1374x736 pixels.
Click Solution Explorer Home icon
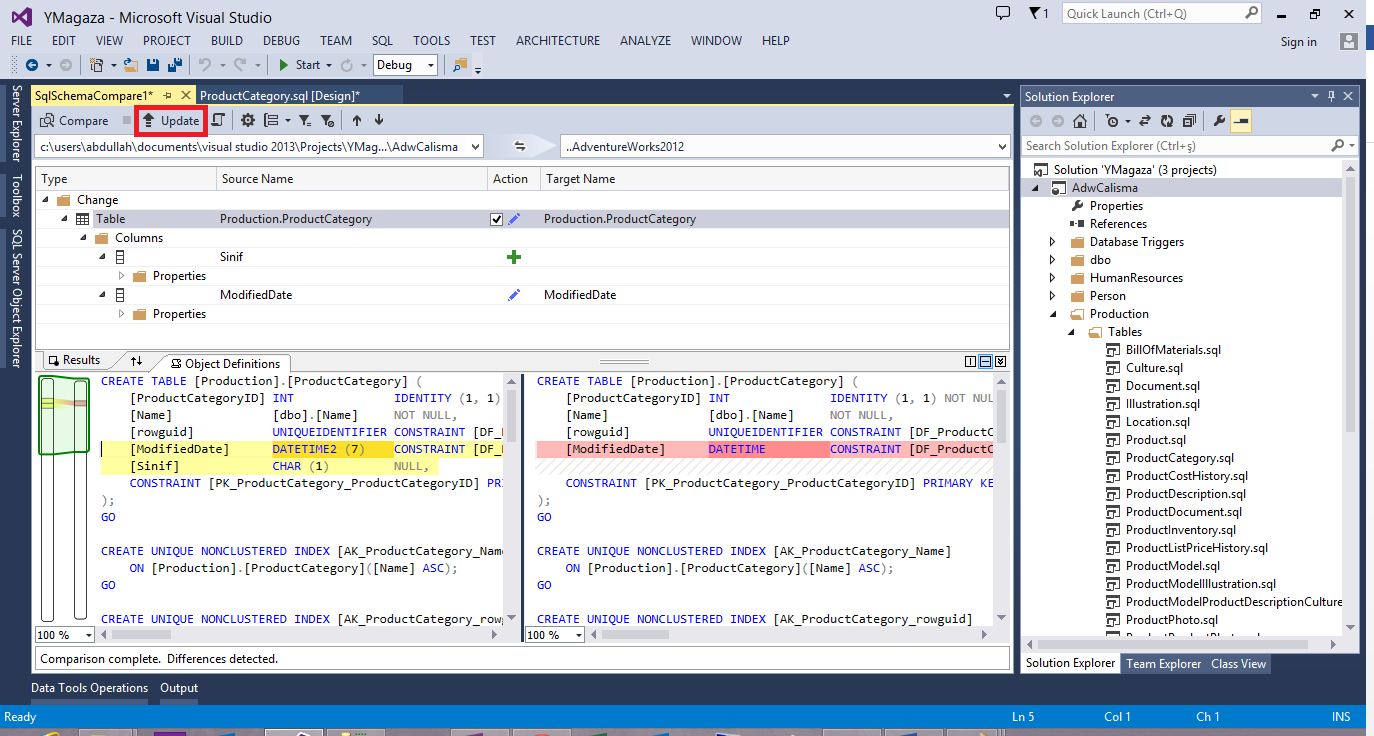(1080, 121)
